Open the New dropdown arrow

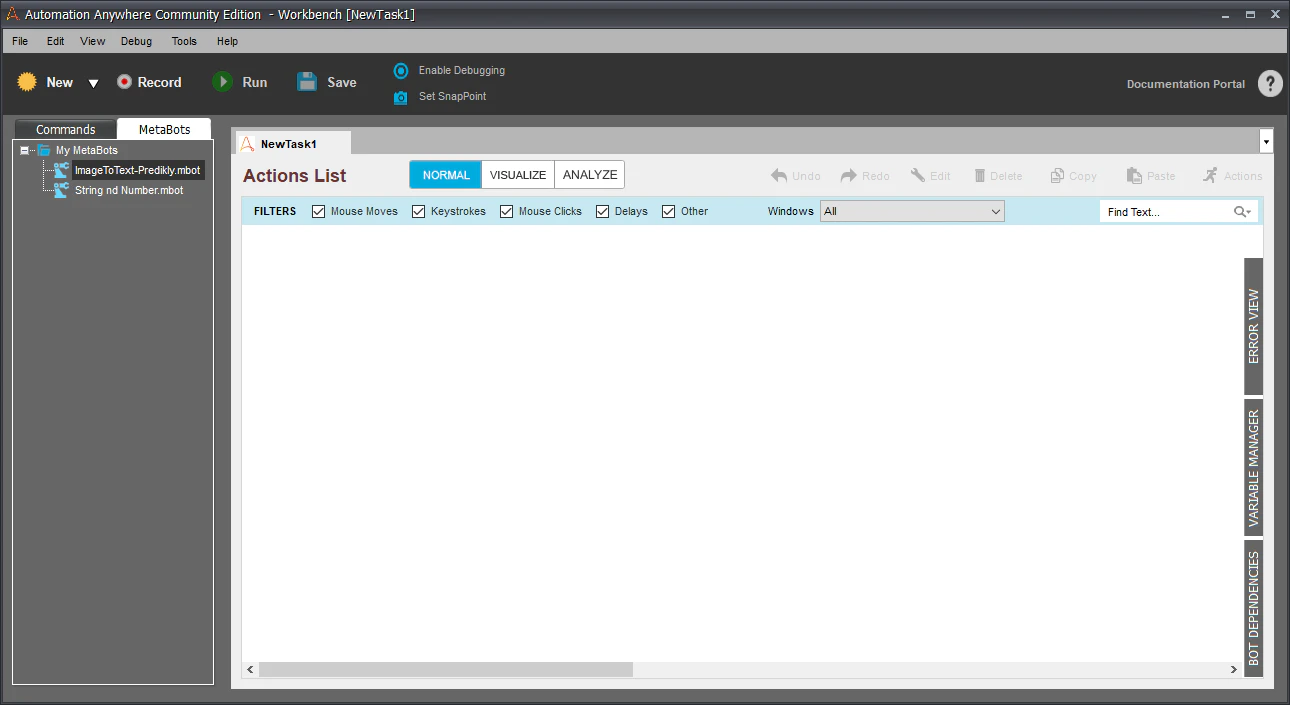click(93, 83)
